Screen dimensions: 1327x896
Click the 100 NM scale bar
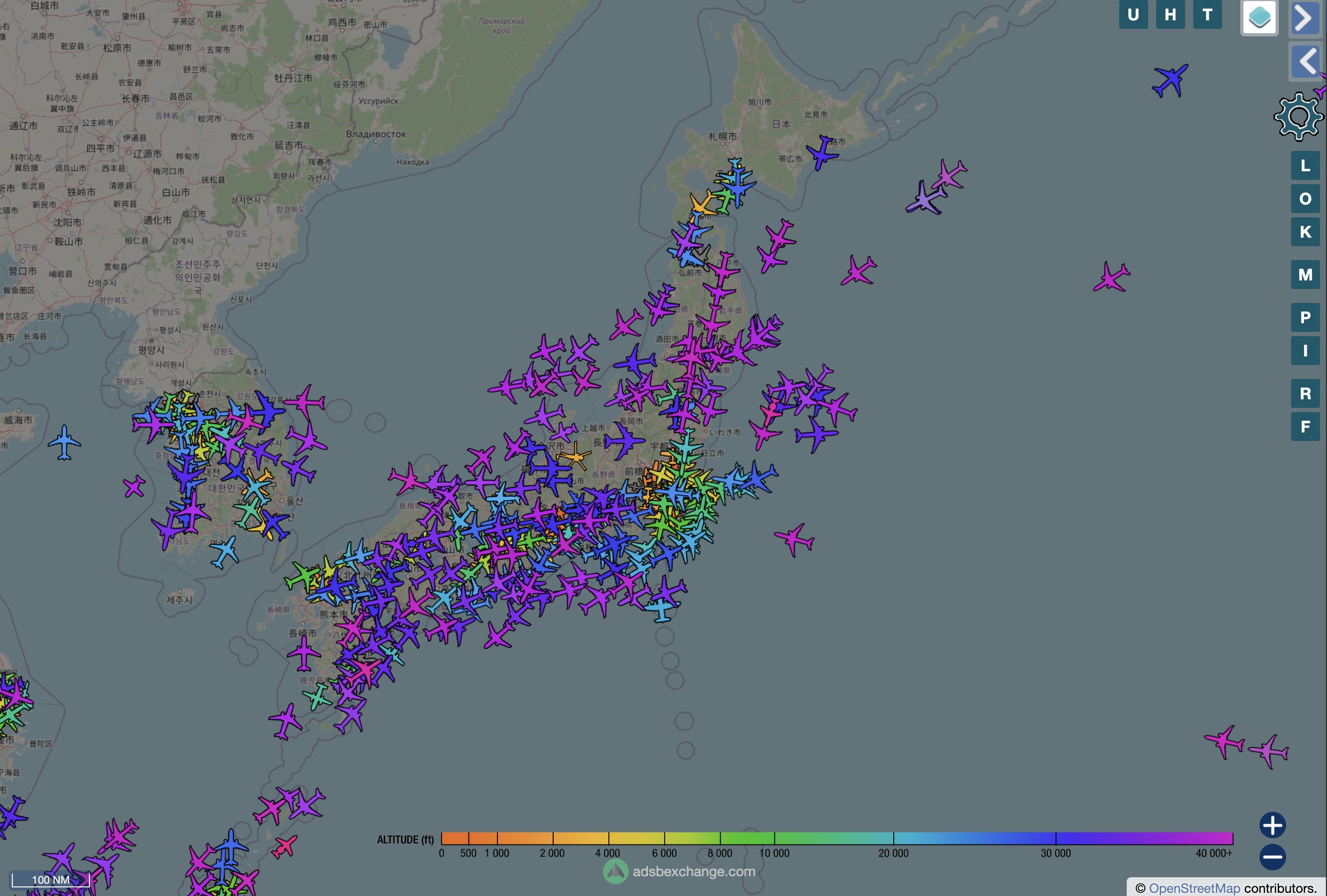click(x=51, y=879)
